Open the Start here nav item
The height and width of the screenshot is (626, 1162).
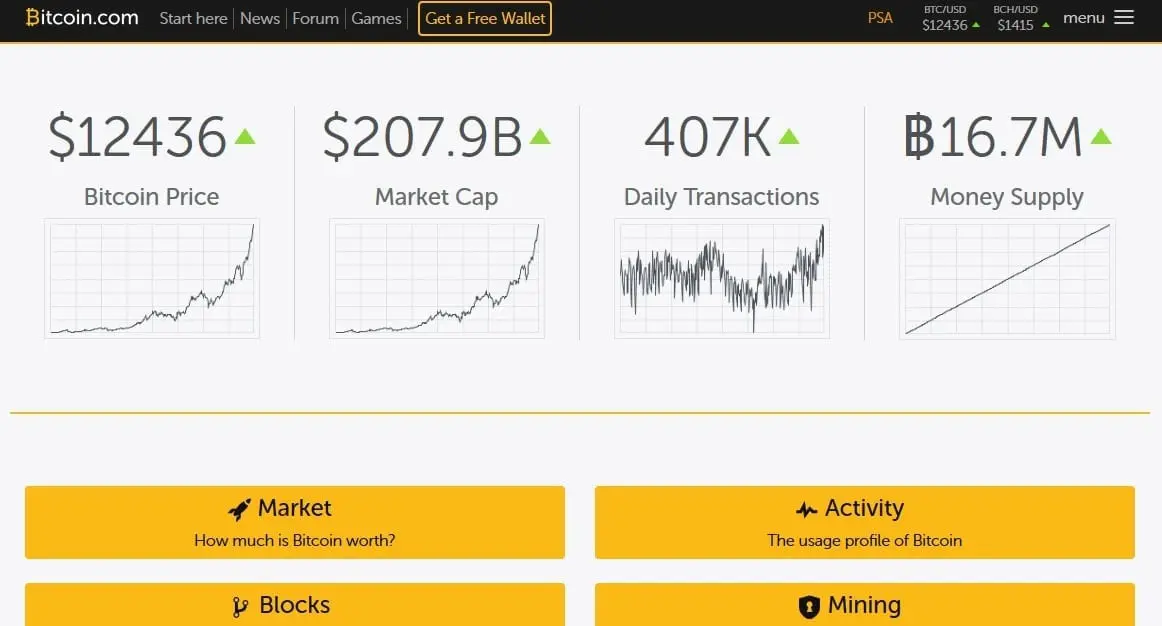tap(193, 19)
